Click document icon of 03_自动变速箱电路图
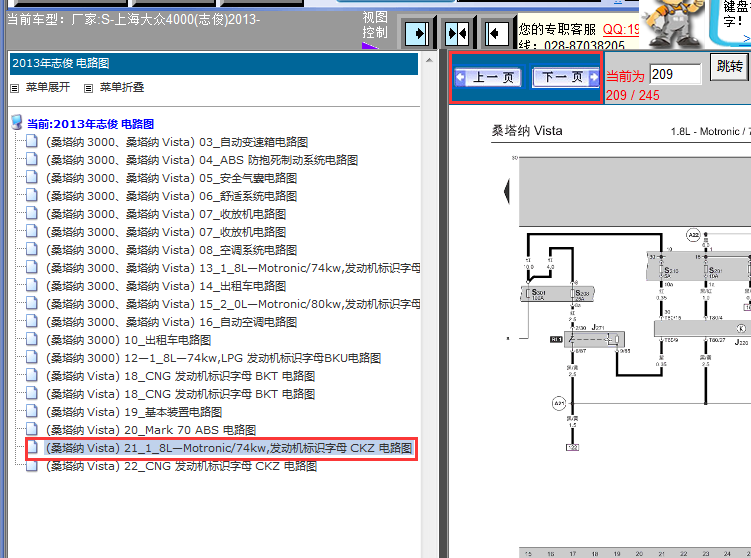 [32, 141]
